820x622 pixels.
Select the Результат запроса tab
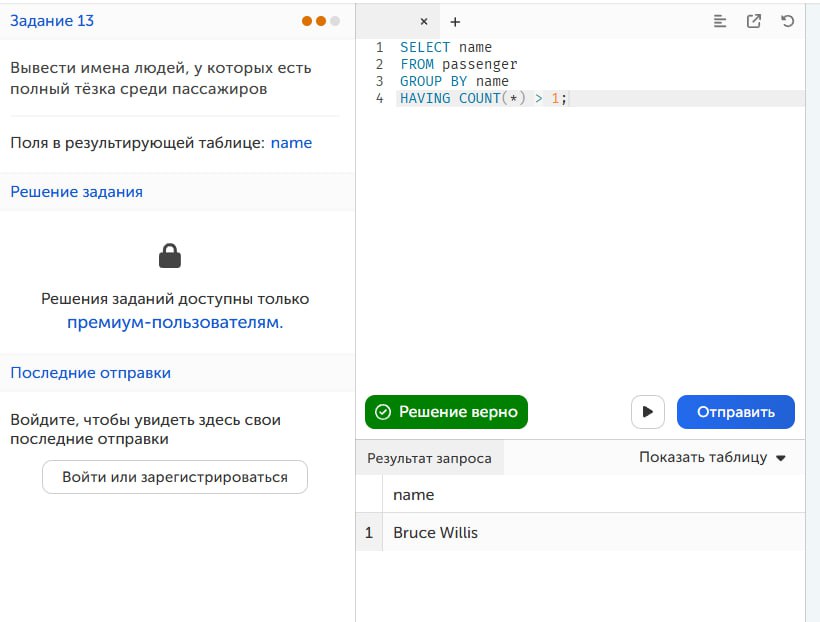pos(429,458)
